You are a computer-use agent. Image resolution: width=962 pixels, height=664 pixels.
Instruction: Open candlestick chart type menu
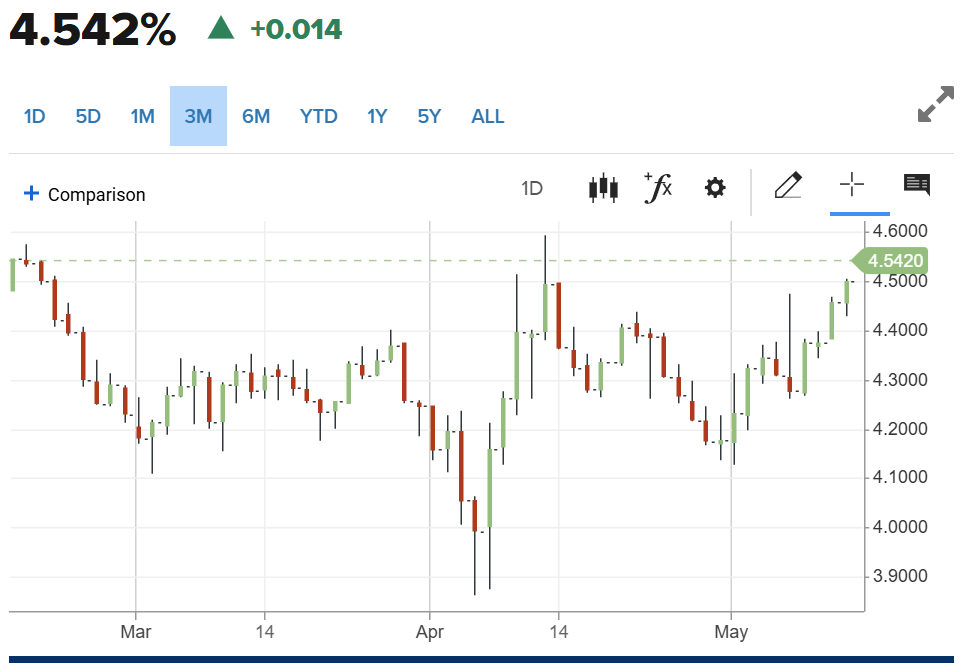[603, 188]
